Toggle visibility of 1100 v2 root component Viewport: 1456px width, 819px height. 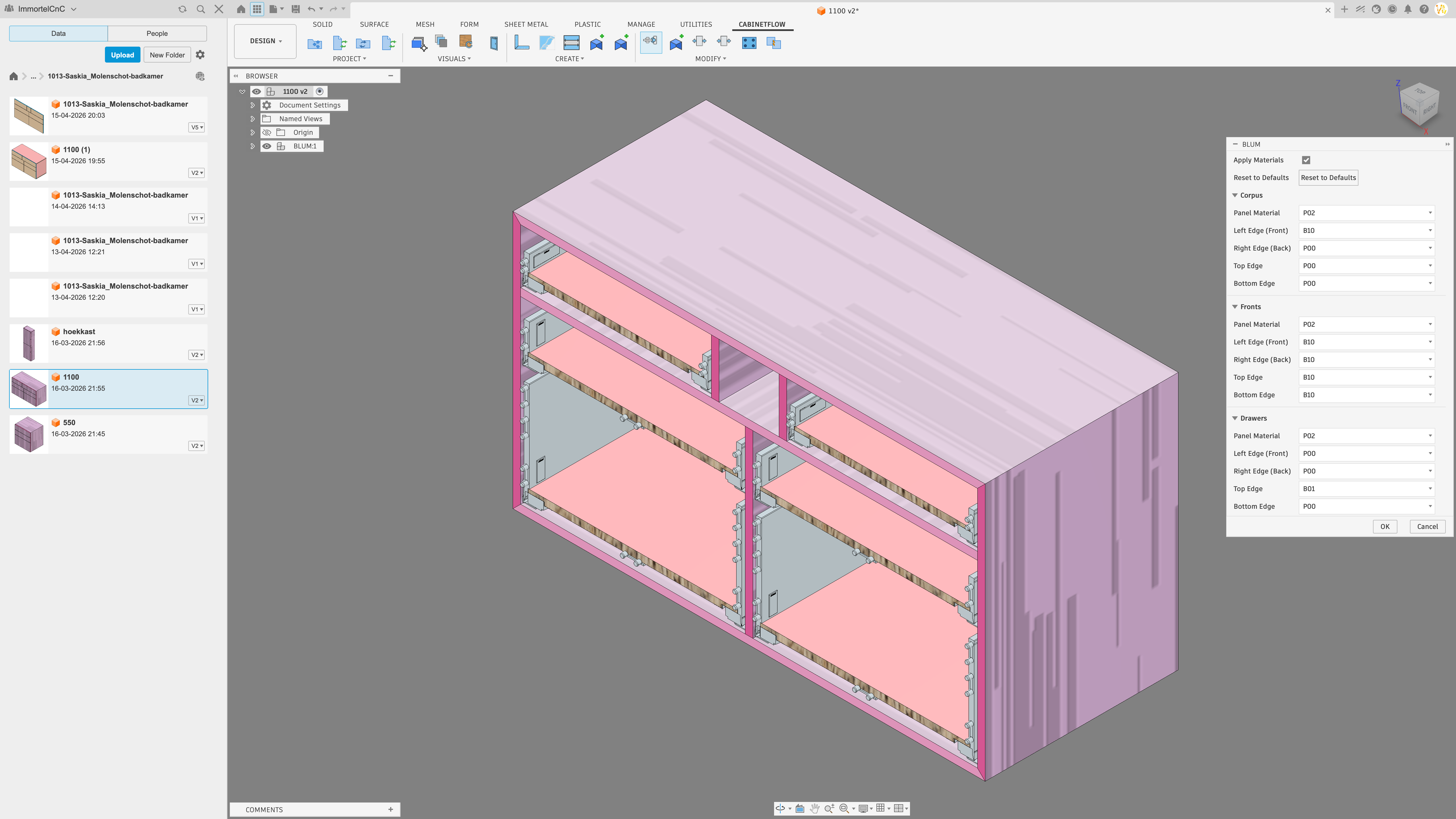pos(257,92)
